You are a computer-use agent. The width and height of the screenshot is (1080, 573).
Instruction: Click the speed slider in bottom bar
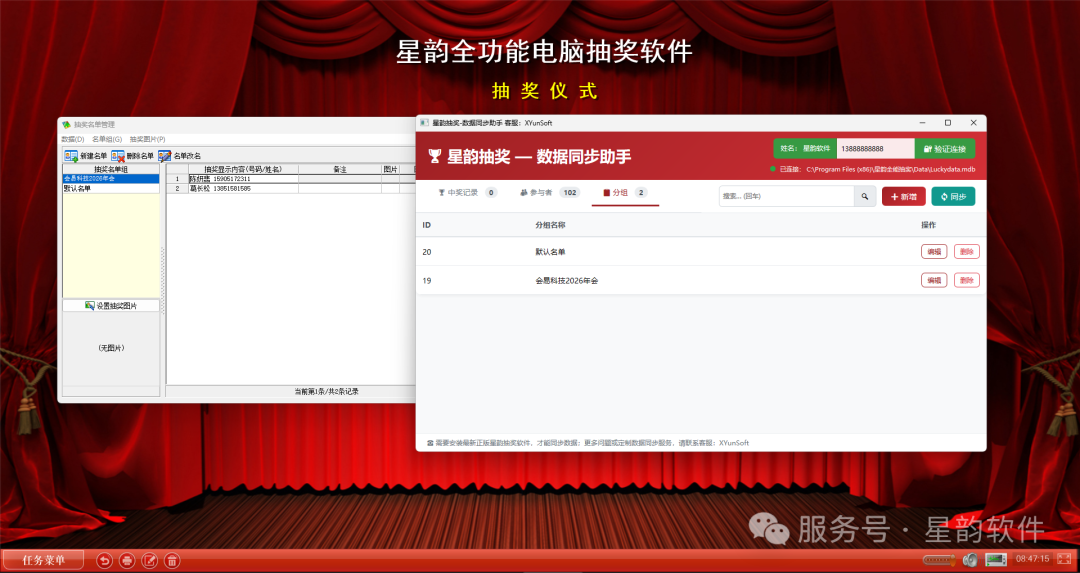939,559
